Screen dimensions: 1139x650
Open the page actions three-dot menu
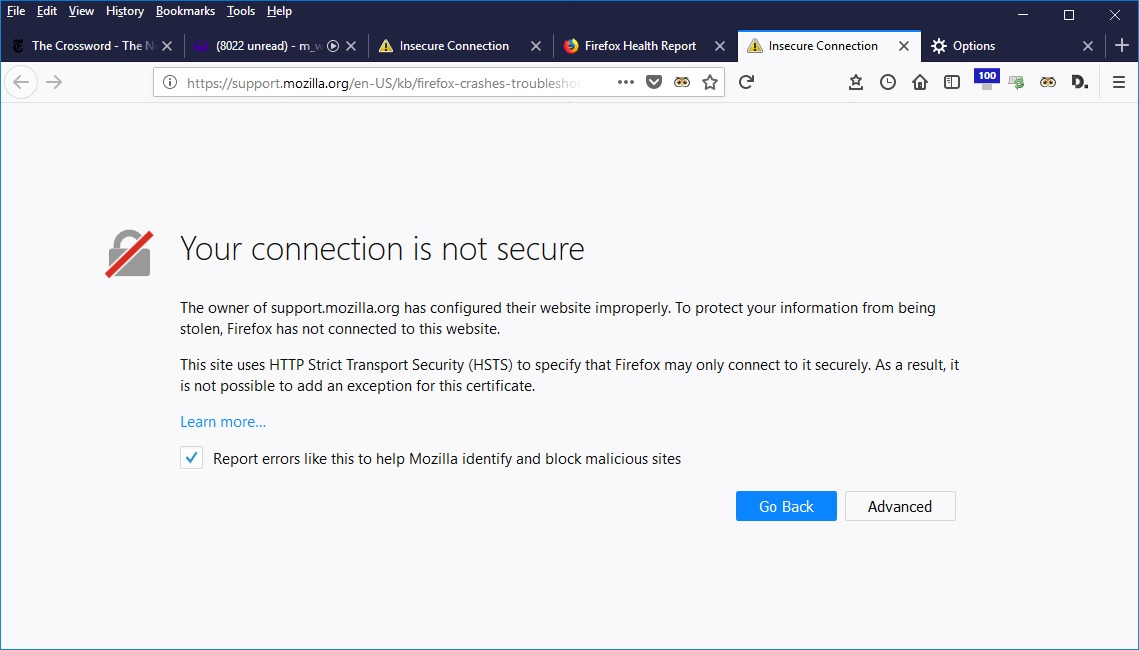click(626, 82)
